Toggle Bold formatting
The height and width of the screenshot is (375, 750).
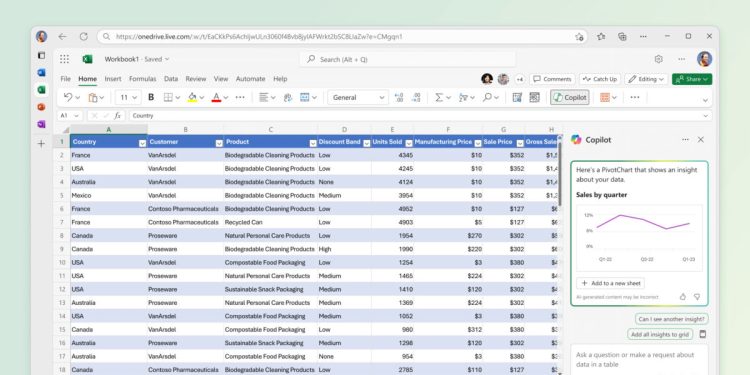coord(151,97)
